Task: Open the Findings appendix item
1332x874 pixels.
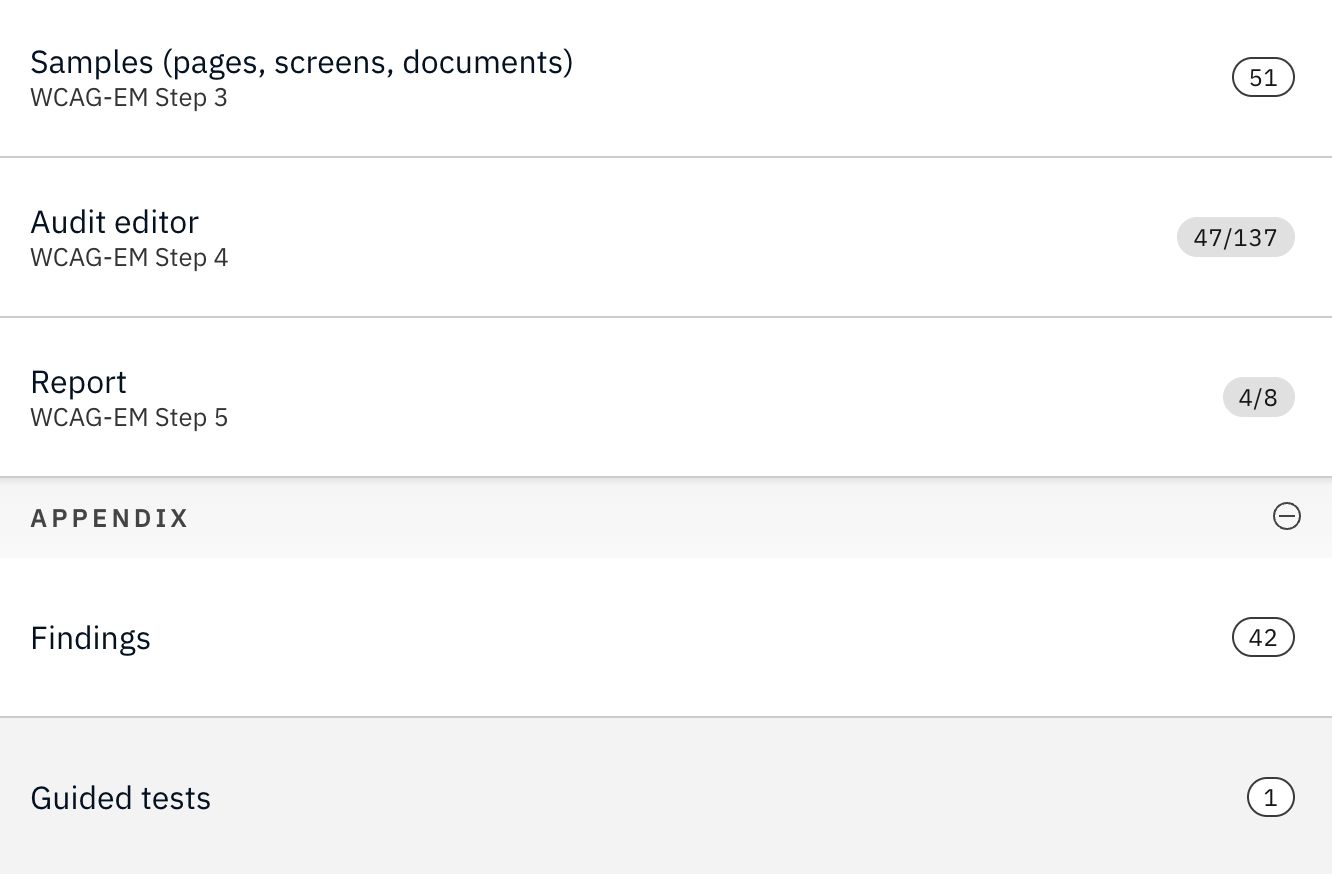Action: point(91,638)
